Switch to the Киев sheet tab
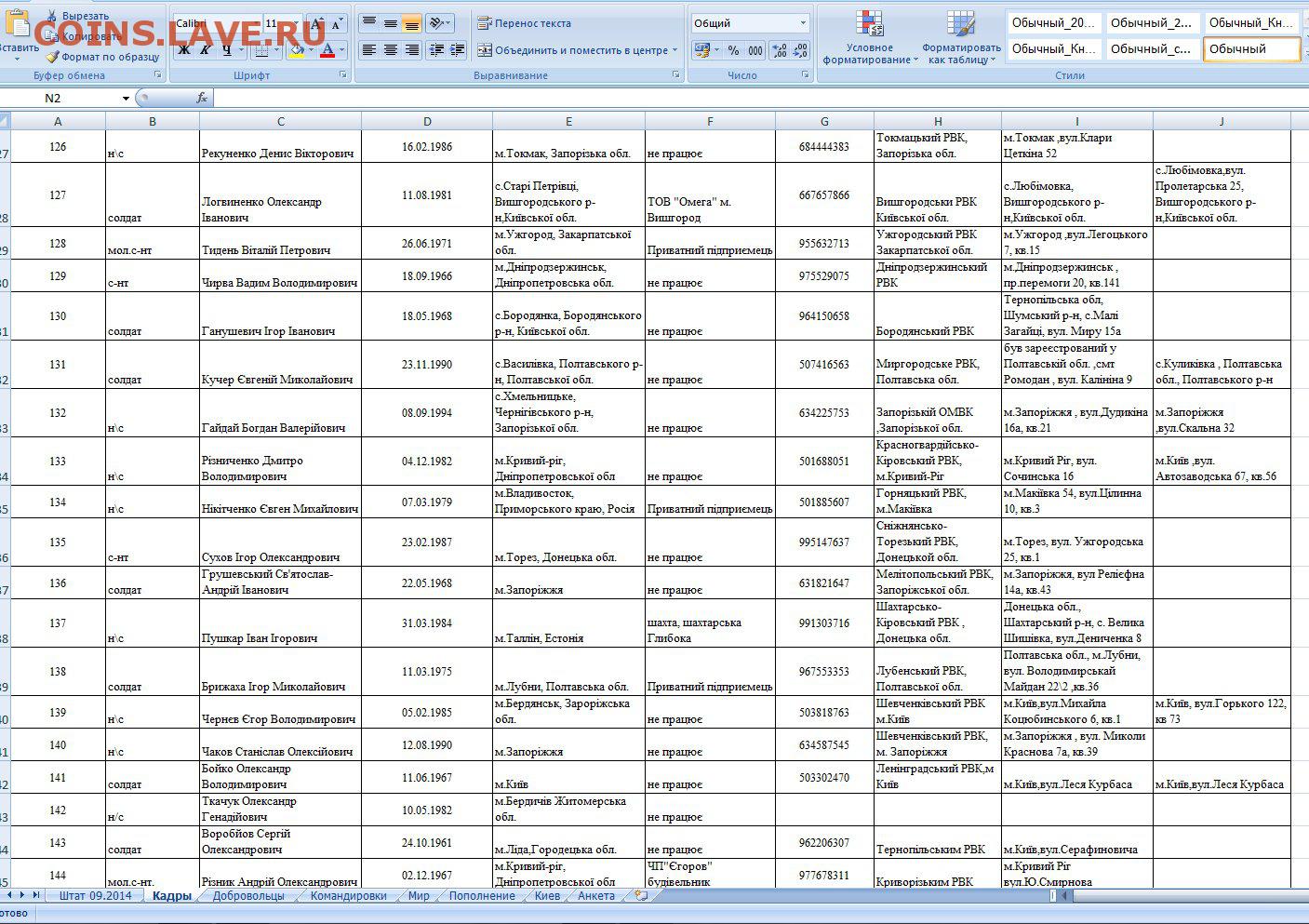 548,896
